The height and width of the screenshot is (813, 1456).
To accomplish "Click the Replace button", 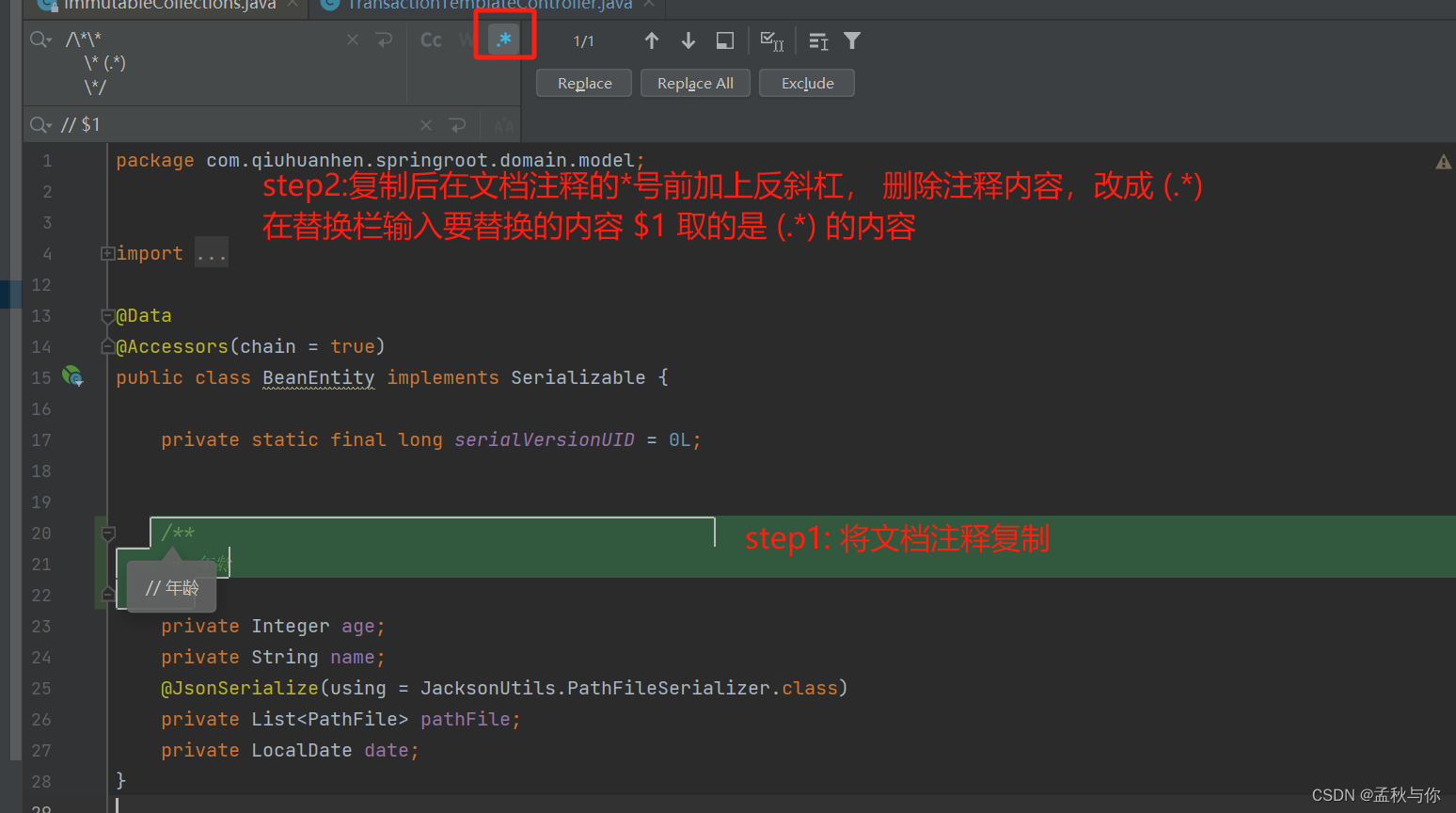I will tap(584, 83).
